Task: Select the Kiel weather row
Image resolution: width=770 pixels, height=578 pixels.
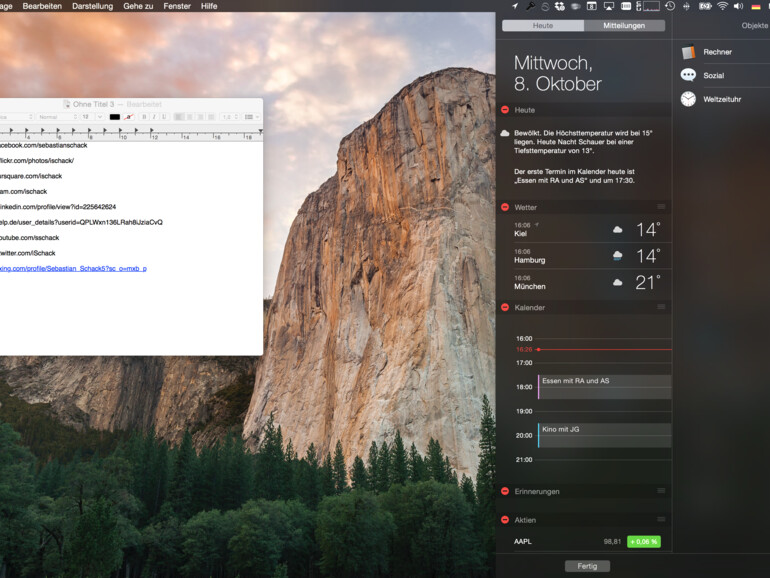Action: pyautogui.click(x=587, y=229)
